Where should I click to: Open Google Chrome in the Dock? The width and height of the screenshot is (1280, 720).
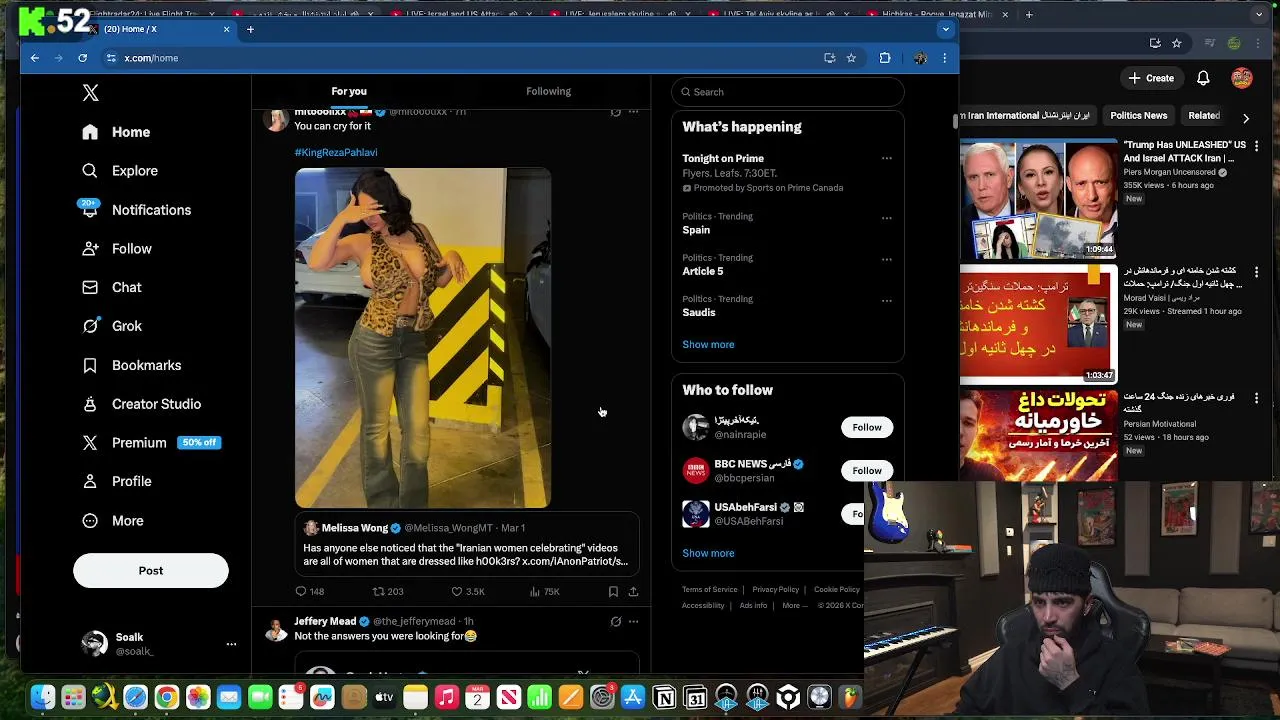tap(167, 698)
